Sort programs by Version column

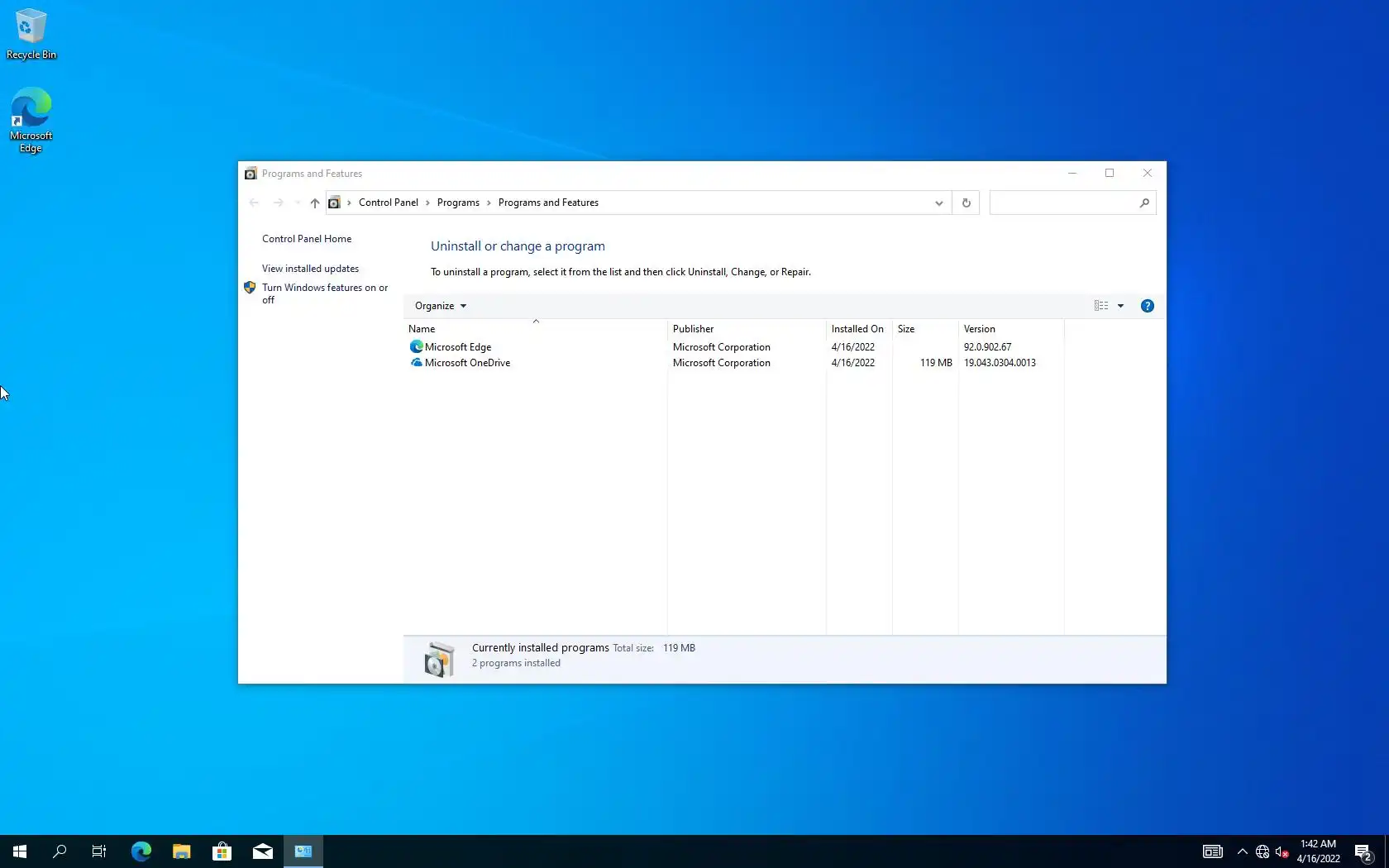point(1011,329)
